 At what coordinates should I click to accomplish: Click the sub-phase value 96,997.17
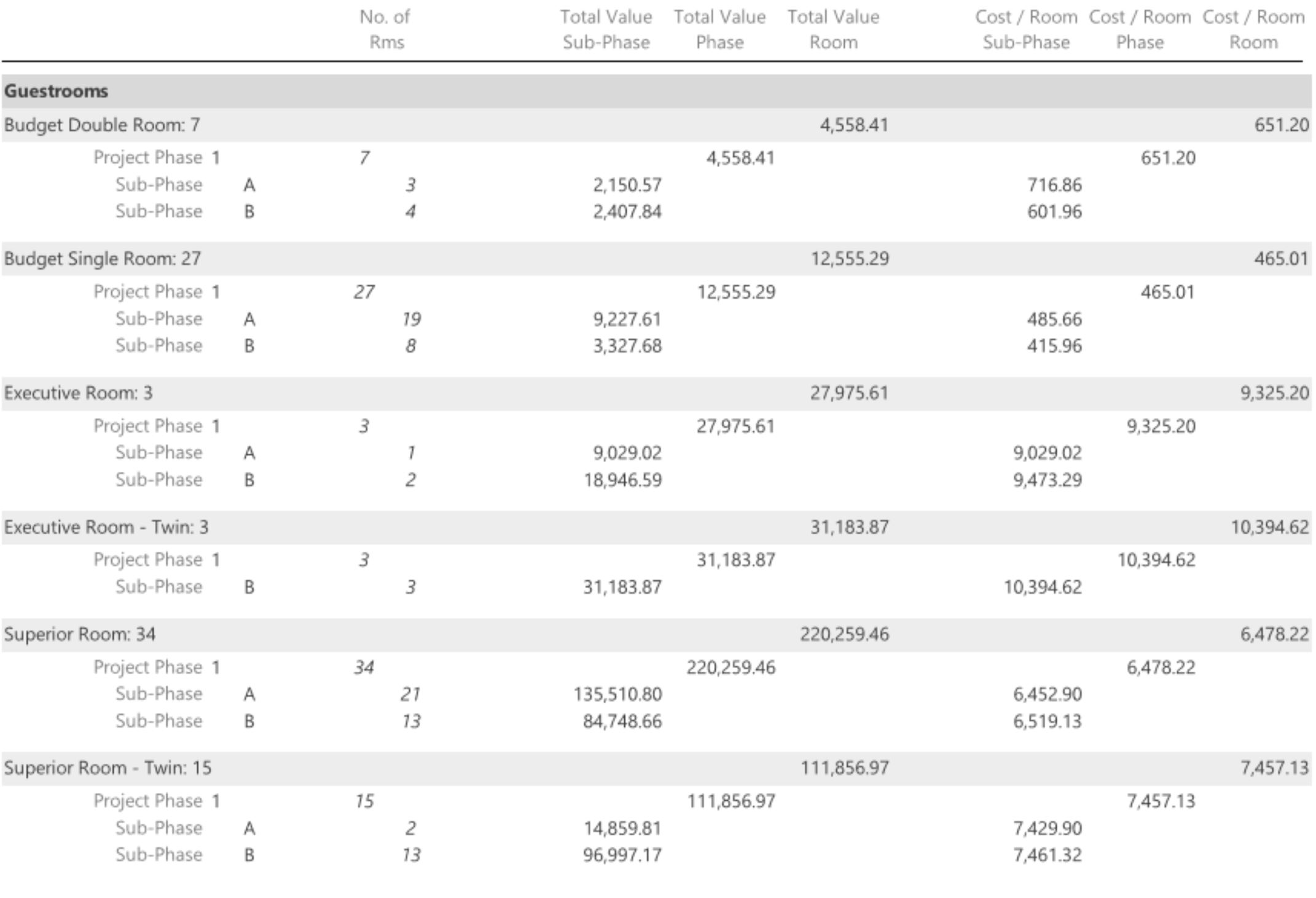coord(622,855)
